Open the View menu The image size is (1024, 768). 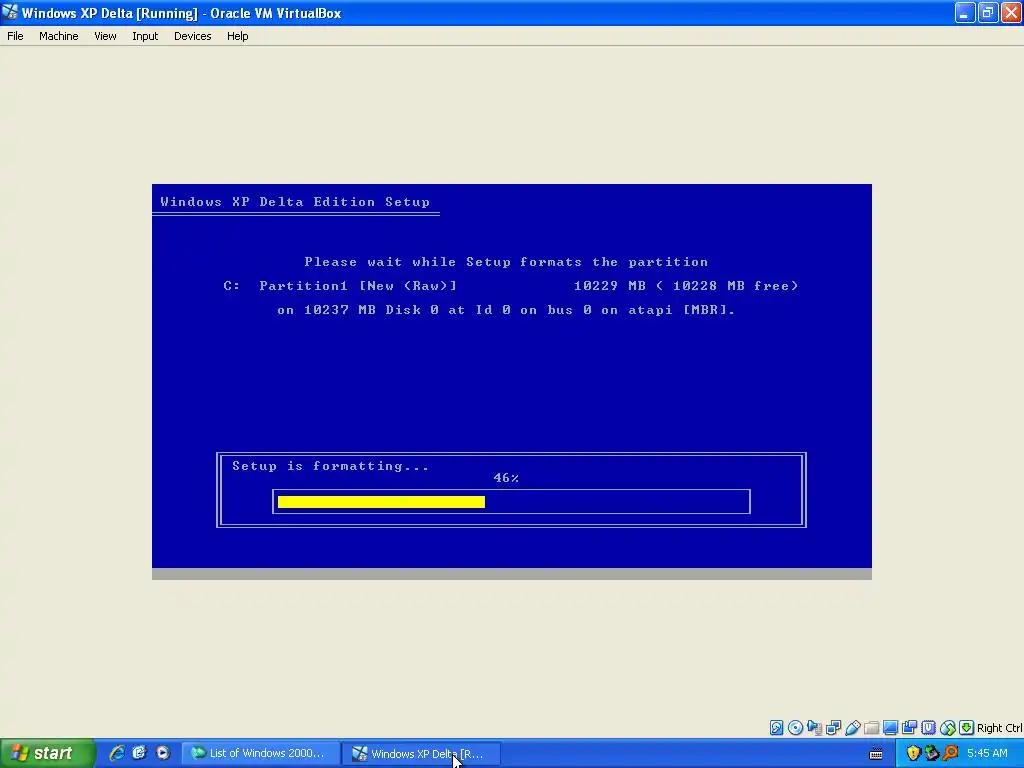pyautogui.click(x=105, y=36)
